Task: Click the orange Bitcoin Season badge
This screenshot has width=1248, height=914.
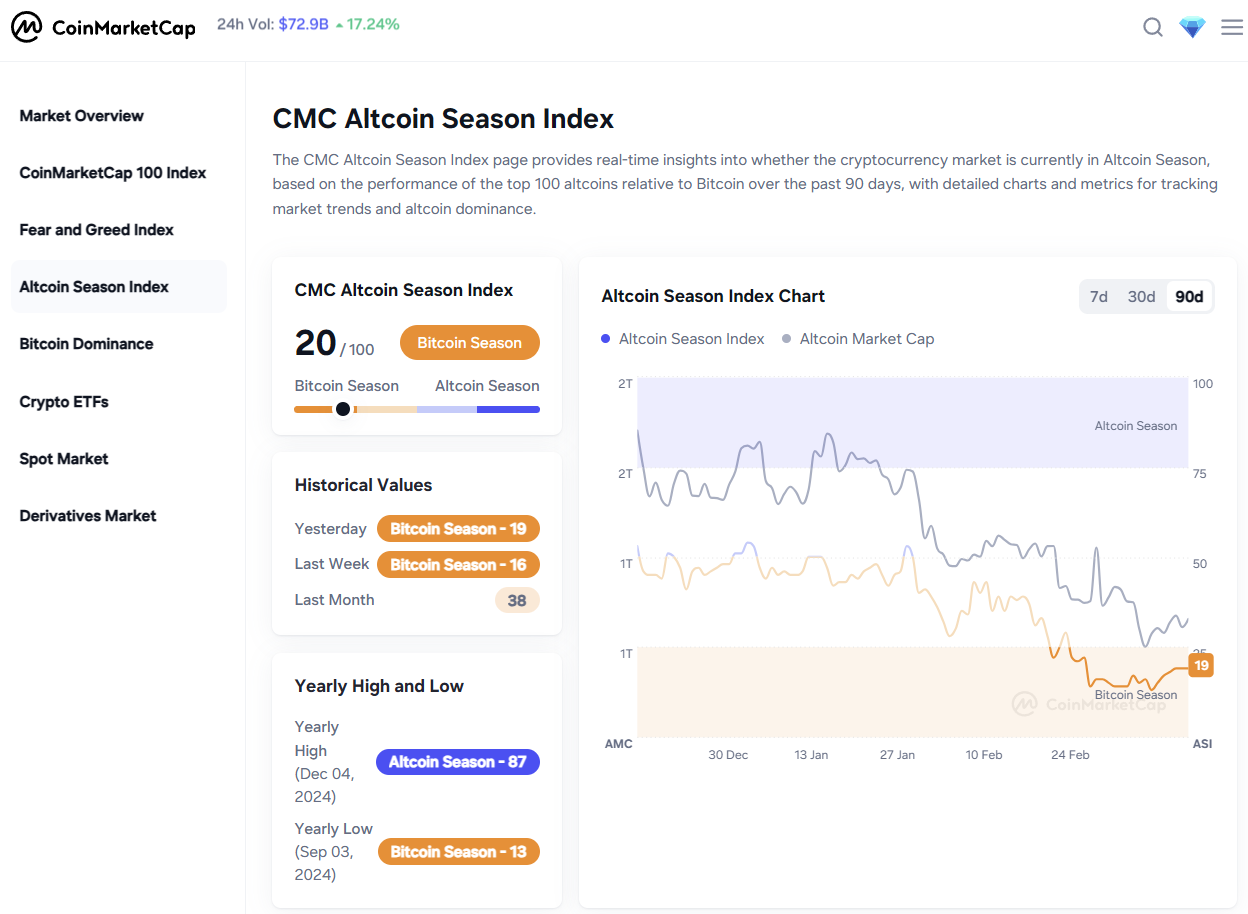Action: pyautogui.click(x=469, y=343)
